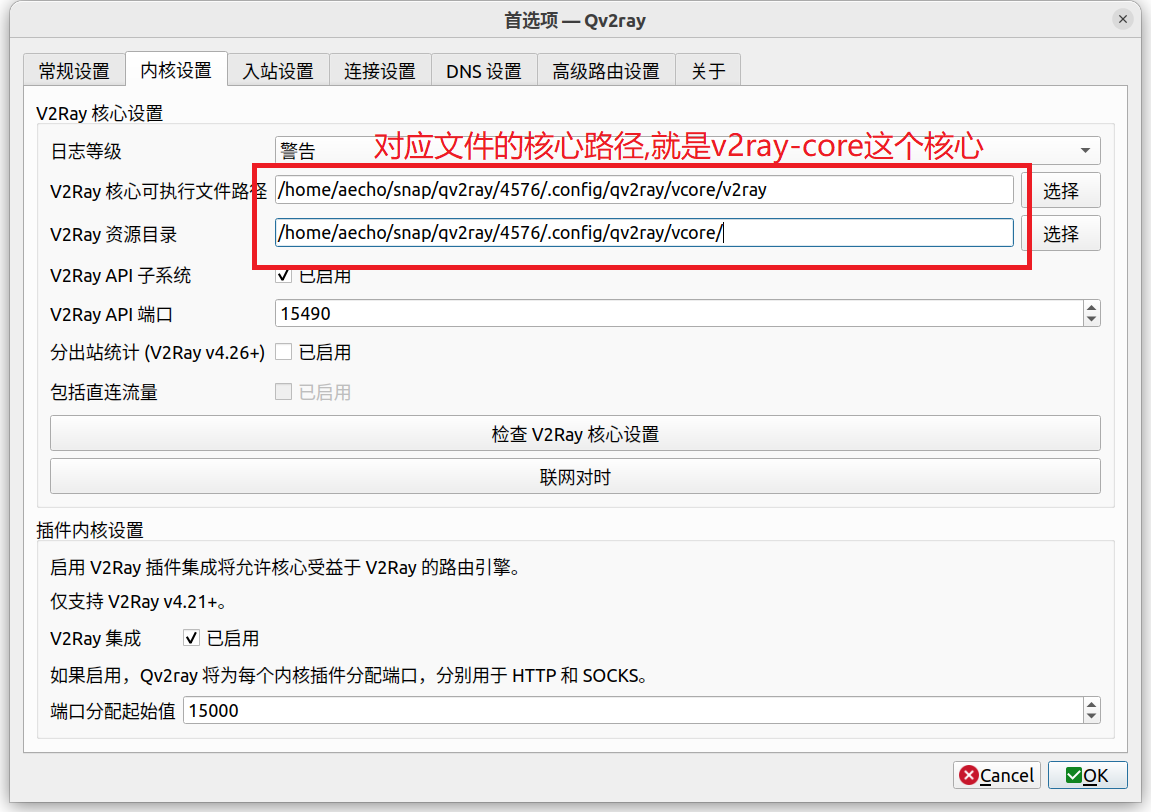1151x812 pixels.
Task: Show the 关于 tab
Action: [708, 71]
